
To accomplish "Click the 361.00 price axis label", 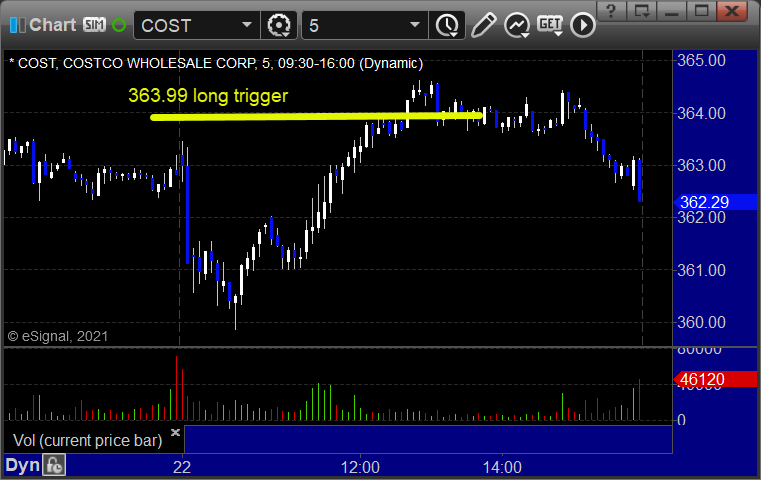I will [x=701, y=270].
